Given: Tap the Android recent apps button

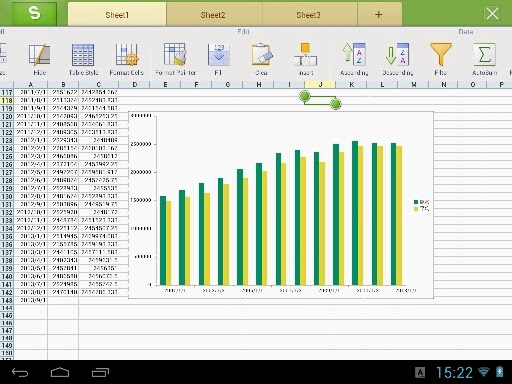Looking at the screenshot, I should 100,372.
